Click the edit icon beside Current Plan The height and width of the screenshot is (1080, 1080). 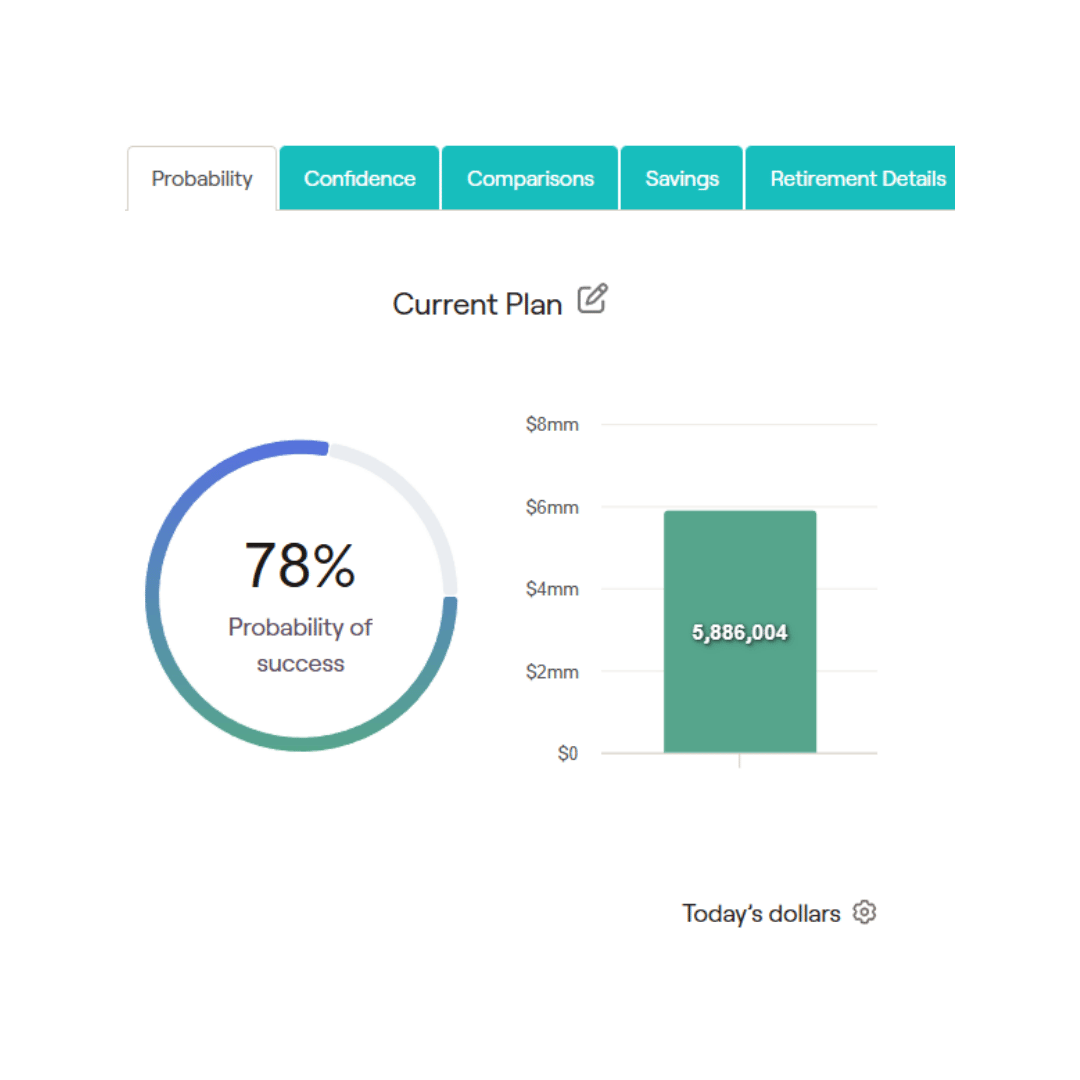(592, 300)
